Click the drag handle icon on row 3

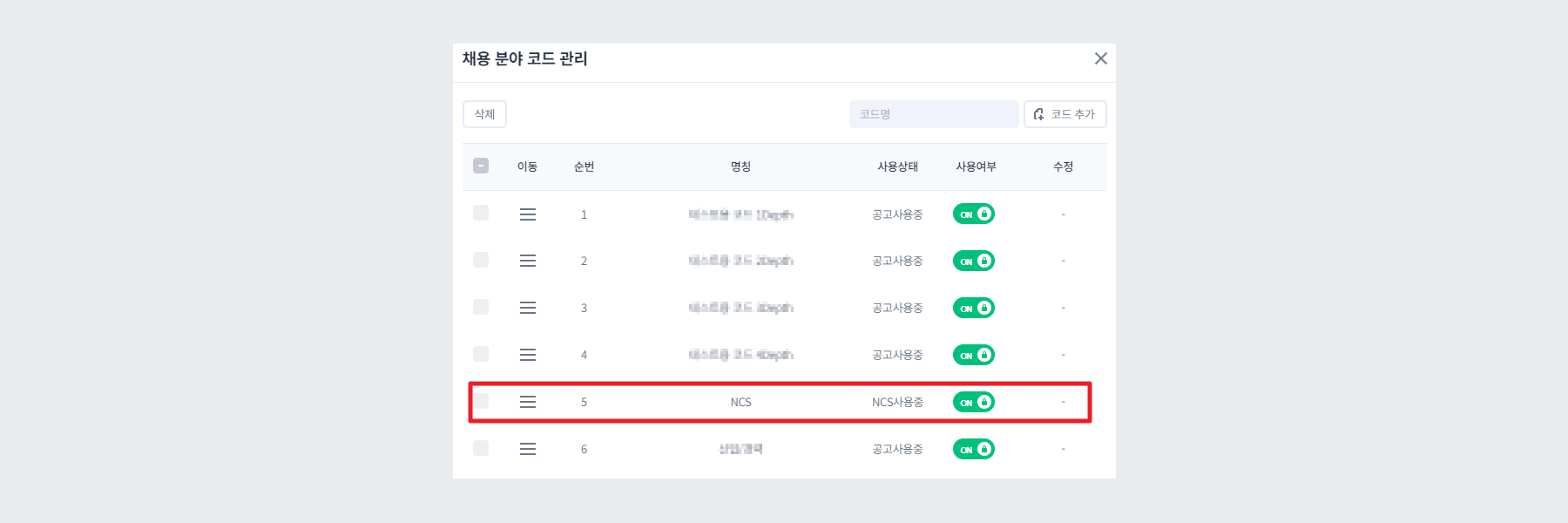point(528,307)
